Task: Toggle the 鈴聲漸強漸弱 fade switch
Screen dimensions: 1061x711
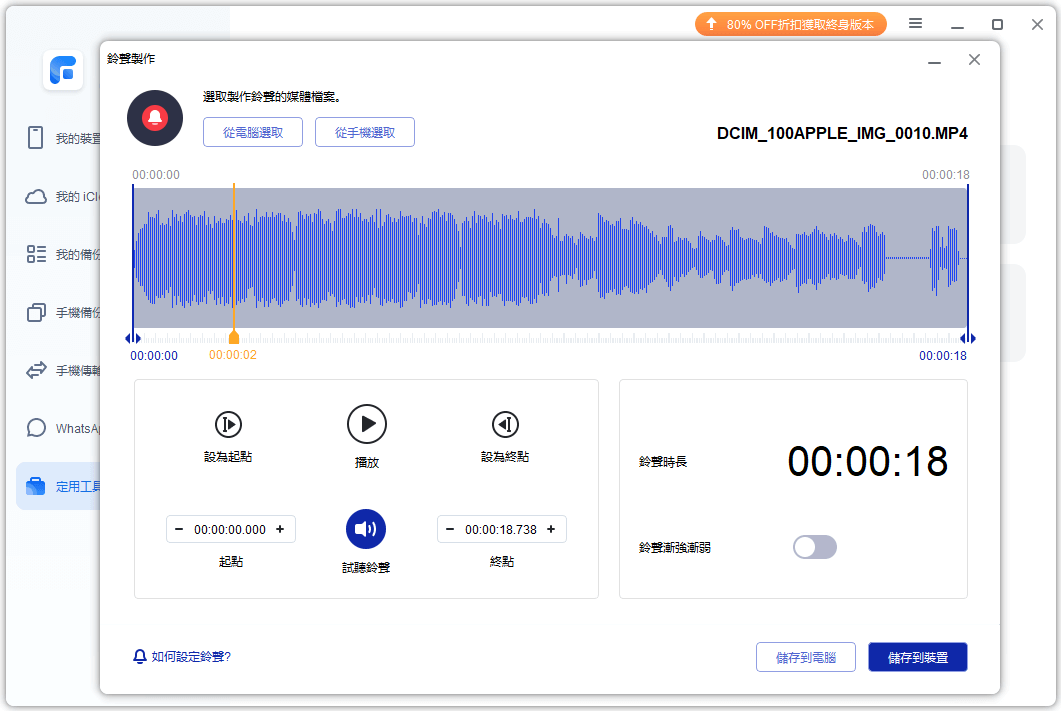Action: coord(814,547)
